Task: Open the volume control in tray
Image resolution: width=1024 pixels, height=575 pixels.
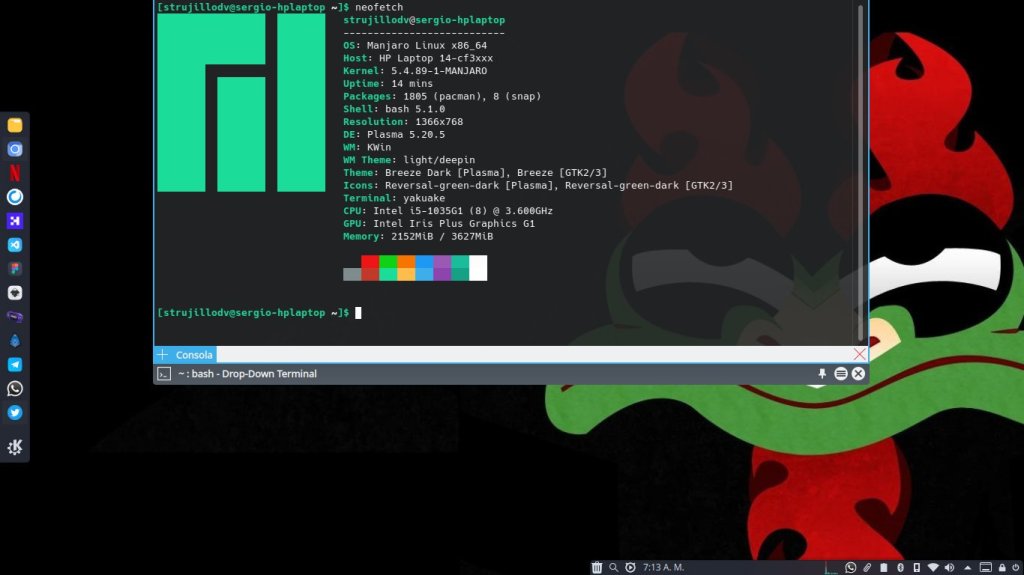Action: click(x=949, y=568)
